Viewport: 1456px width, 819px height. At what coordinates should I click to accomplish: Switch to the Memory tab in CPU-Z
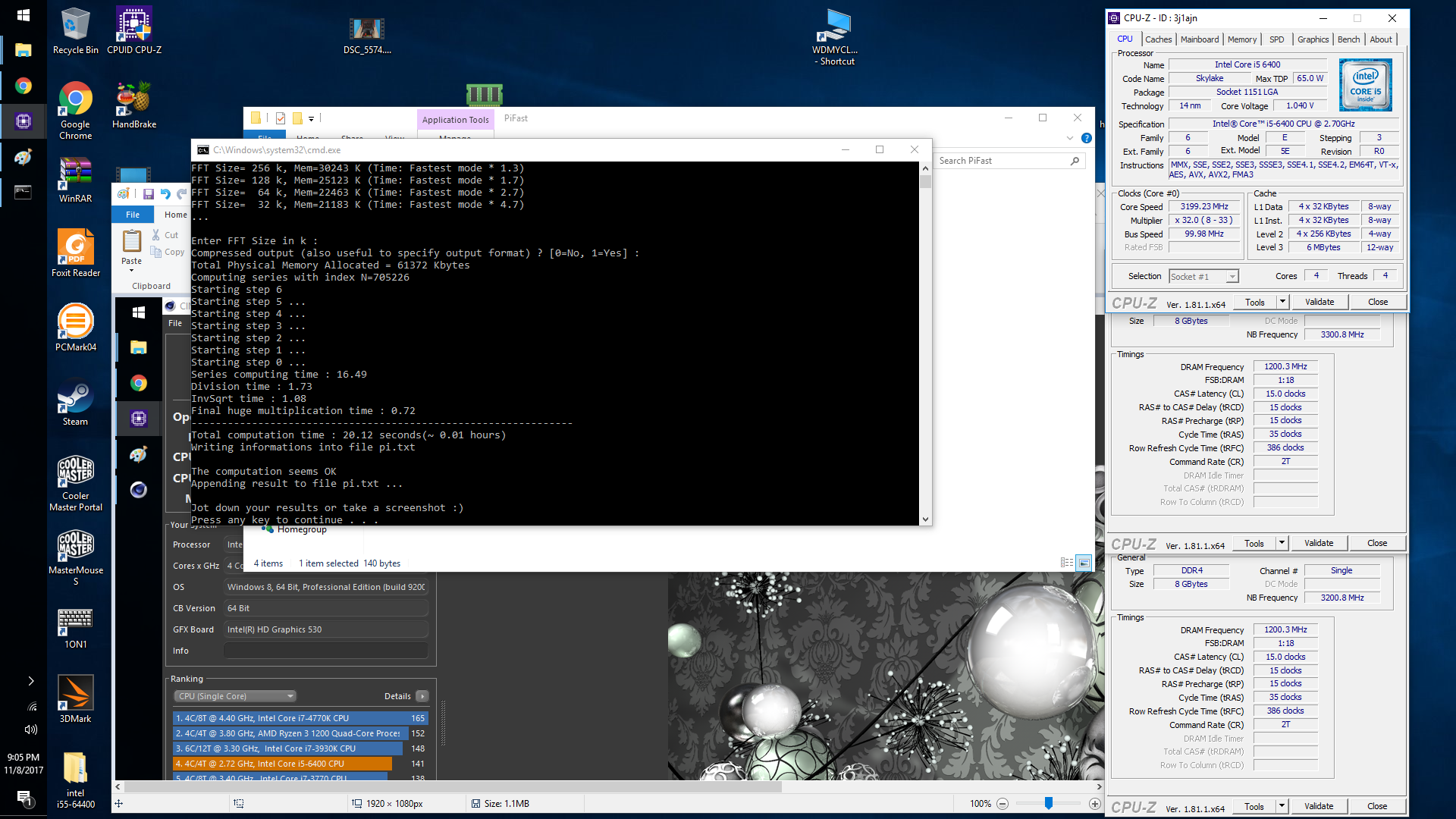[1242, 39]
